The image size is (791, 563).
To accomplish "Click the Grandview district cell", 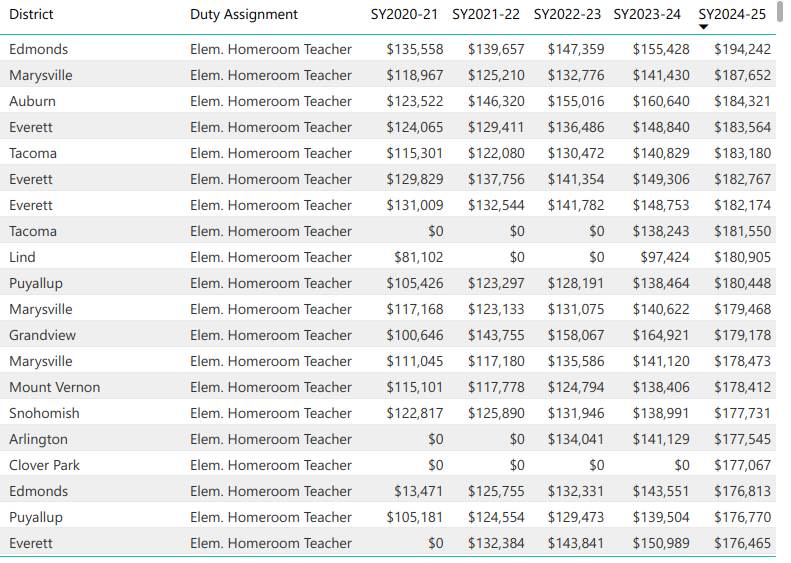I will coord(42,335).
